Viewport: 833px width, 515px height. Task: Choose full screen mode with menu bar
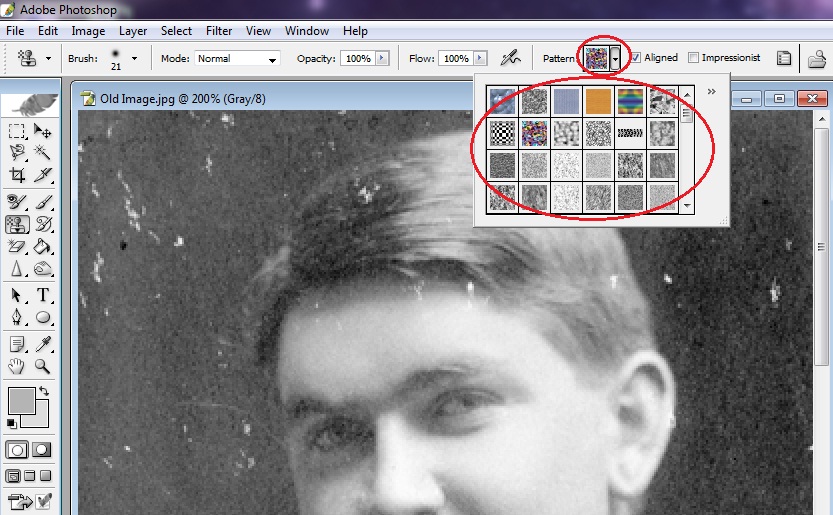30,476
